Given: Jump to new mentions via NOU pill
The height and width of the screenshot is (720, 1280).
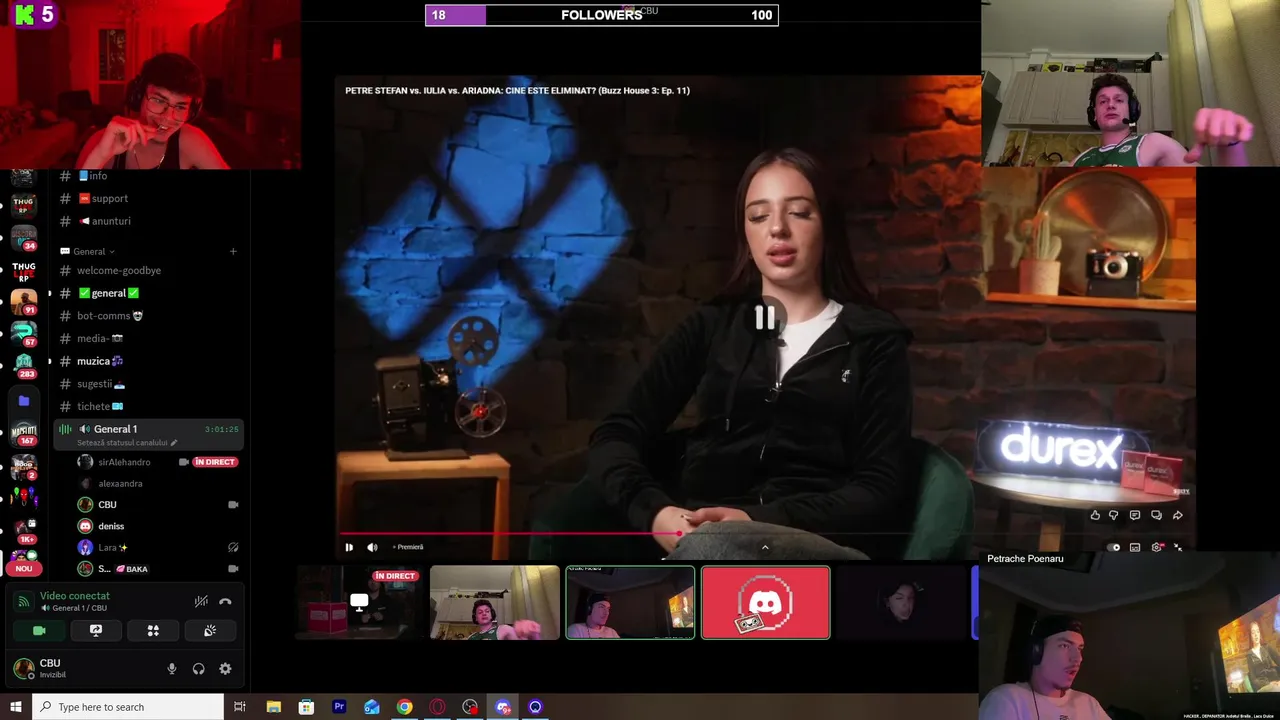Looking at the screenshot, I should click(23, 568).
